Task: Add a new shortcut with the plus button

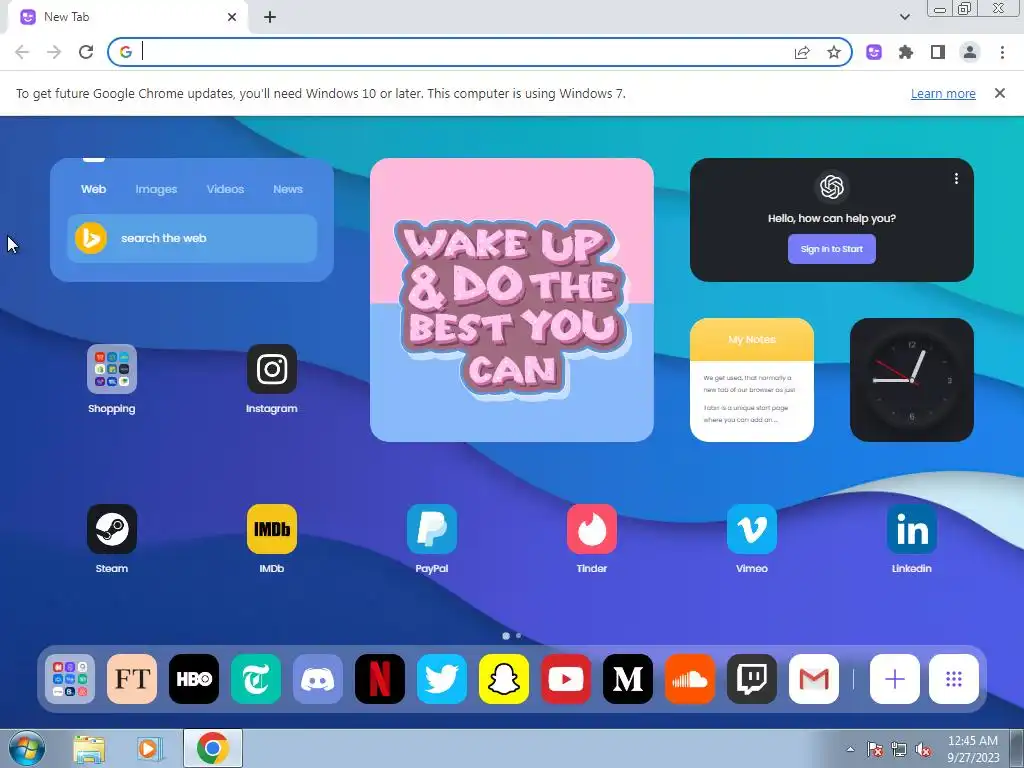Action: tap(895, 679)
